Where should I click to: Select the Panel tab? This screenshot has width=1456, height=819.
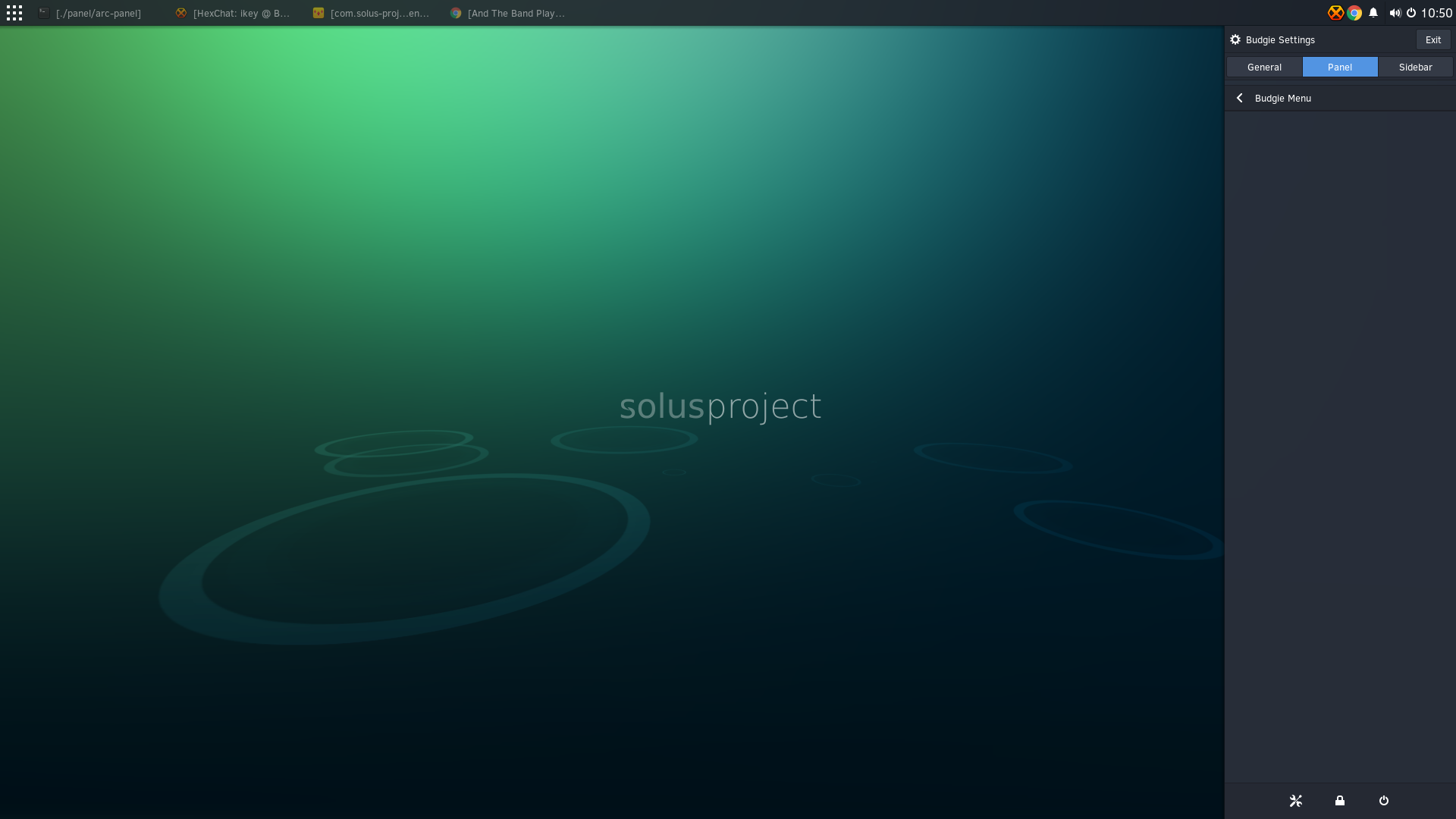(x=1340, y=67)
